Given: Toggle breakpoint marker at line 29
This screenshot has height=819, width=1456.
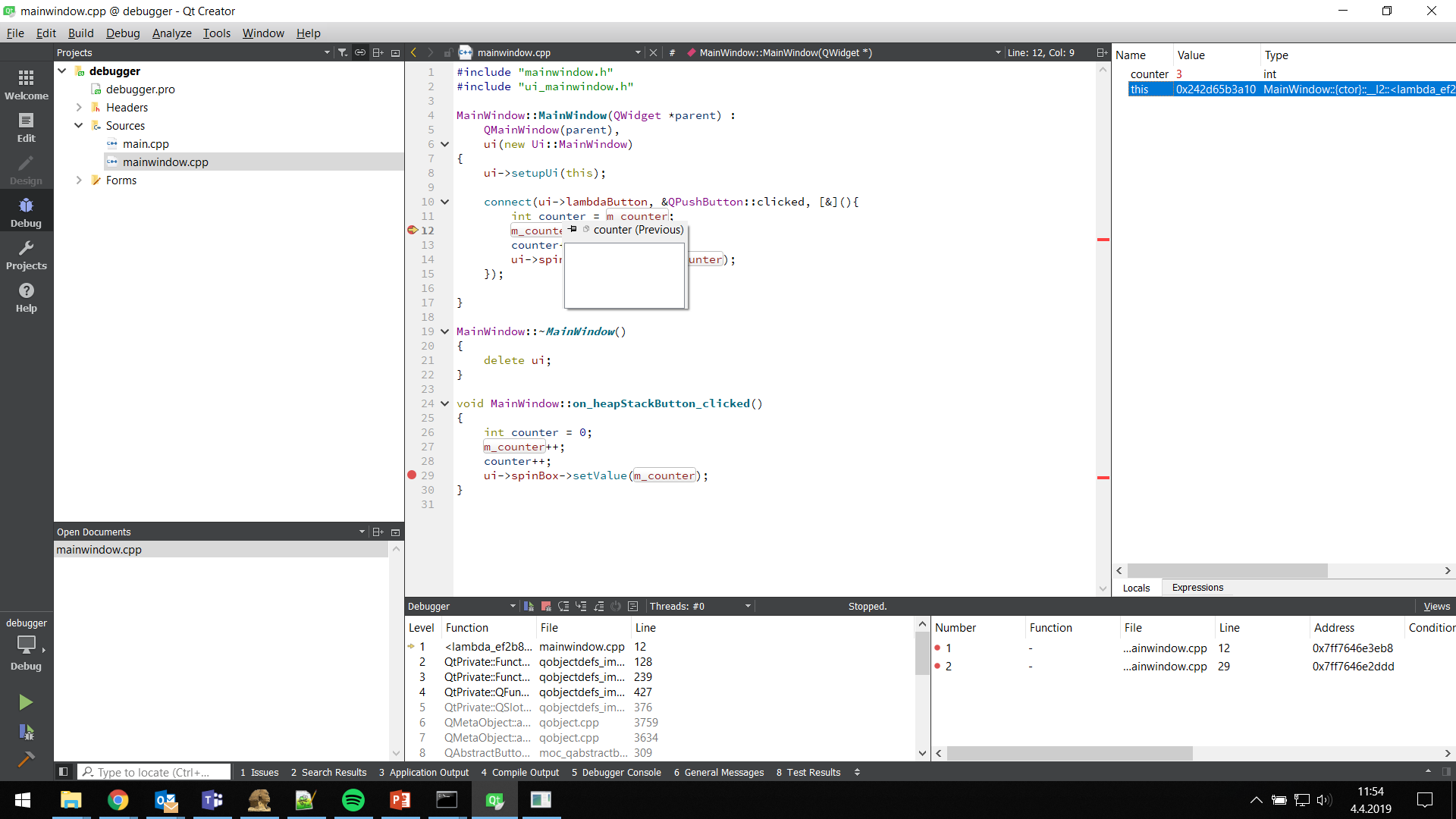Looking at the screenshot, I should tap(412, 475).
